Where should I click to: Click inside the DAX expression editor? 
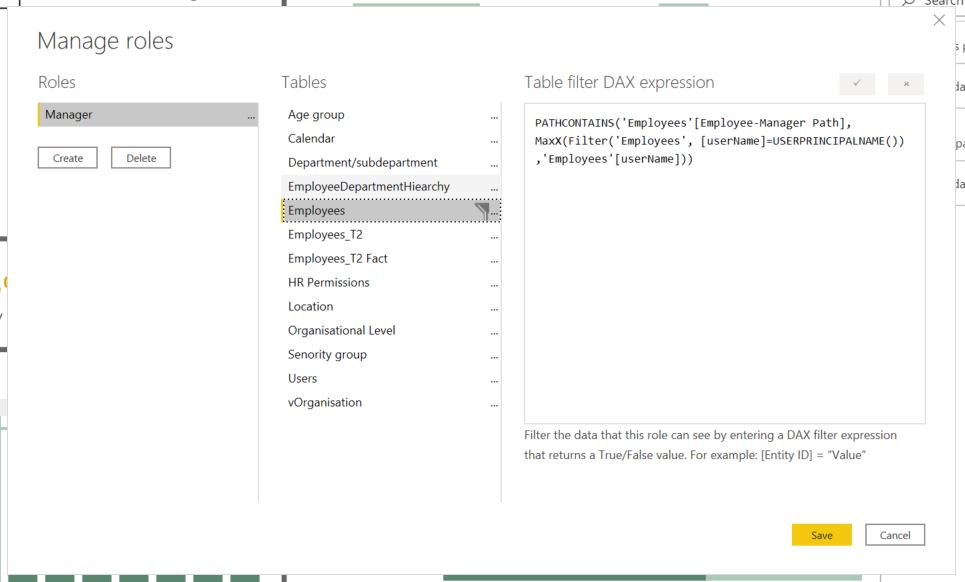[724, 263]
